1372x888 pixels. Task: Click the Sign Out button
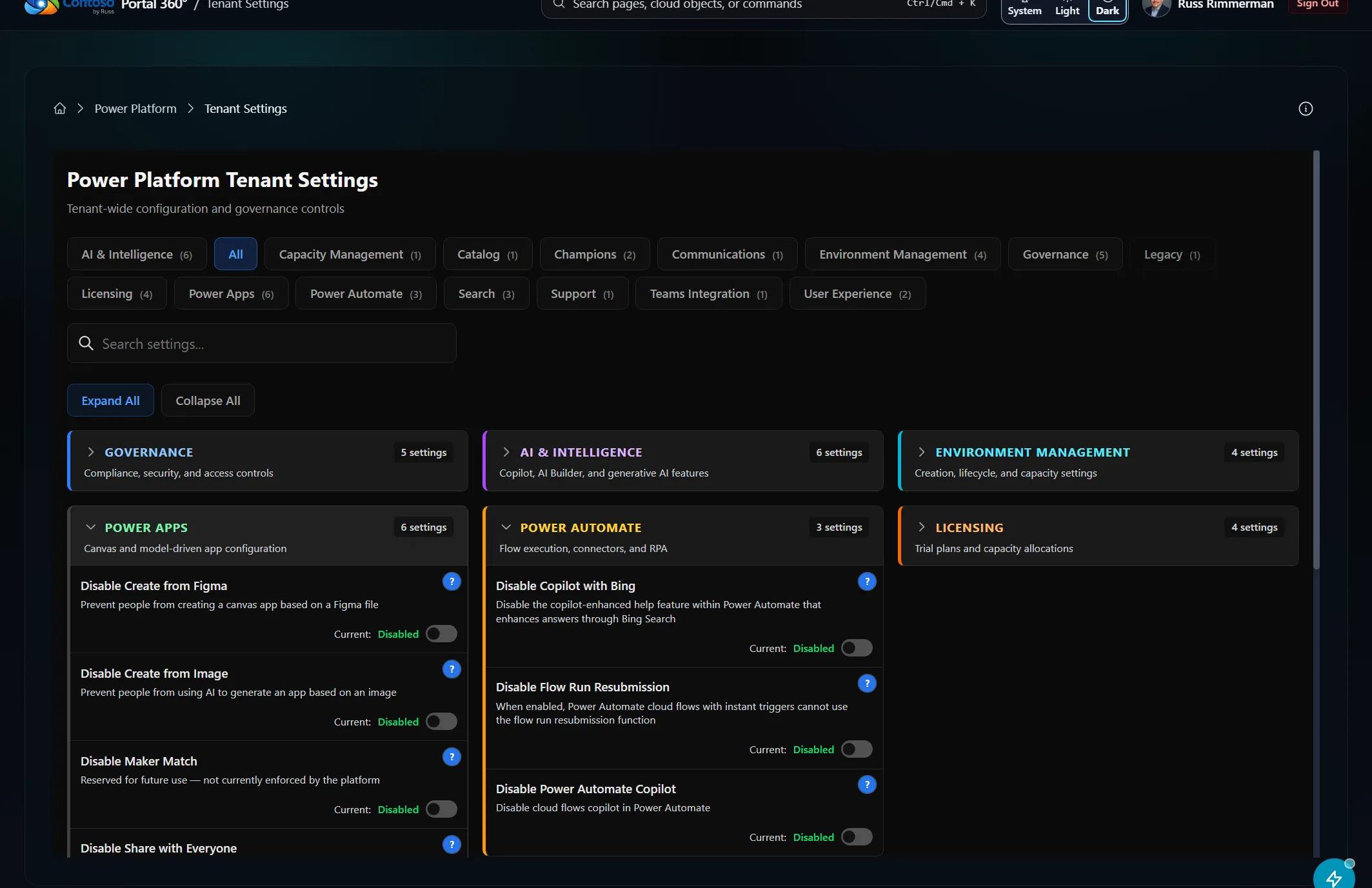(1317, 5)
